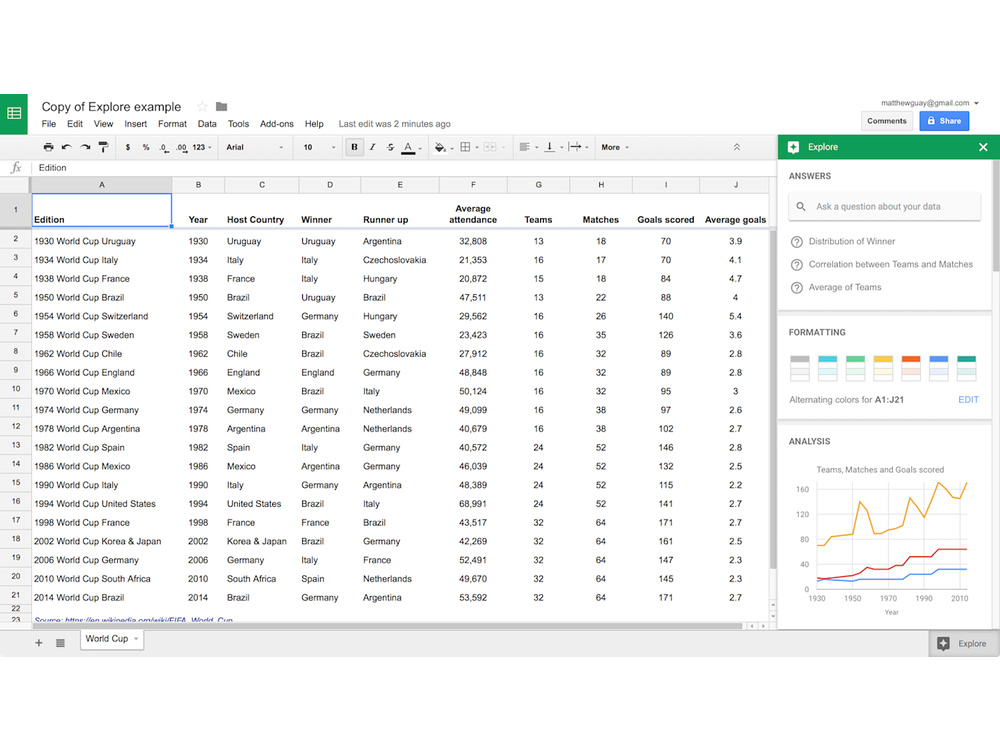Apply the gray alternating colors swatch
The height and width of the screenshot is (750, 1000).
[800, 369]
